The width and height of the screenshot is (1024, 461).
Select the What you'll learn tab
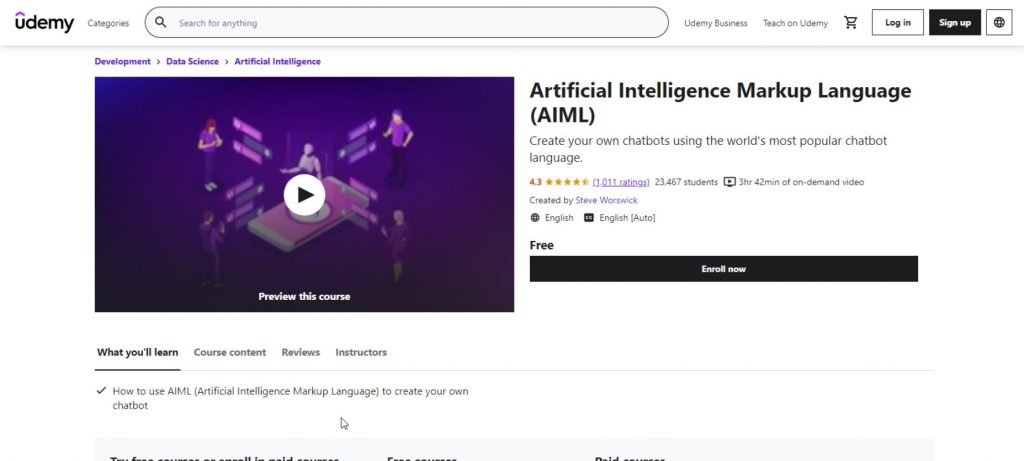click(x=137, y=353)
